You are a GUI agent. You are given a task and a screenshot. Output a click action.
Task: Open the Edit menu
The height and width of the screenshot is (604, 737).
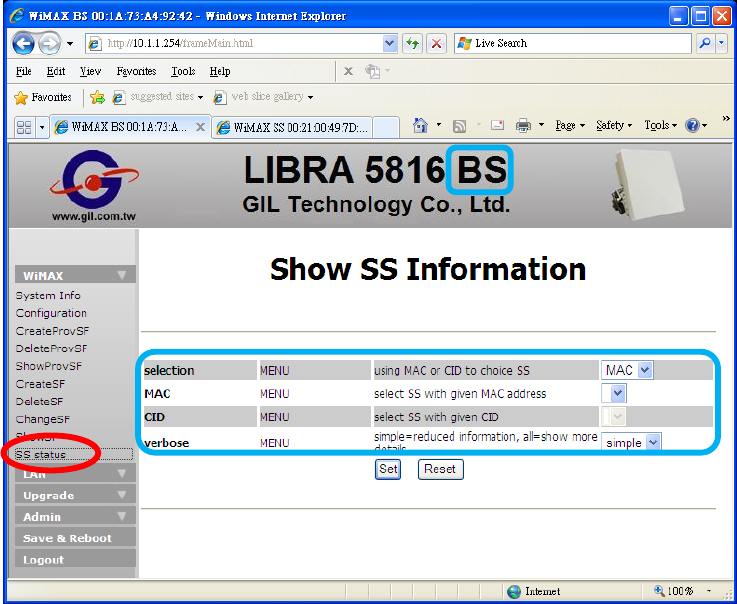(x=56, y=71)
